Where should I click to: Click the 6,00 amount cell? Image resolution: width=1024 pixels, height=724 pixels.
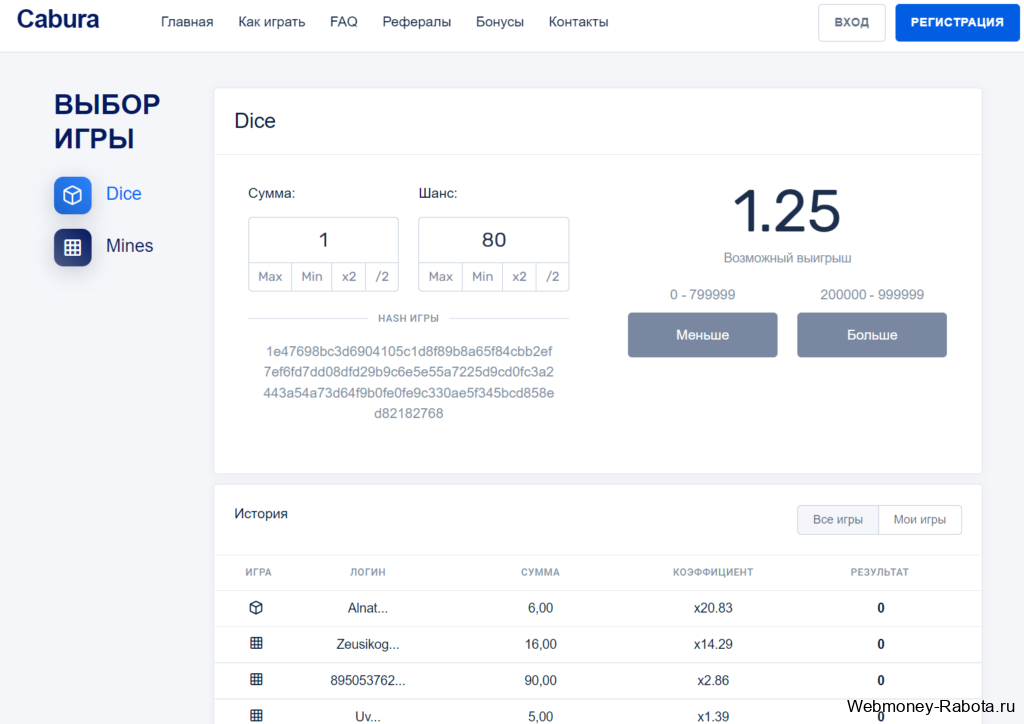point(540,608)
